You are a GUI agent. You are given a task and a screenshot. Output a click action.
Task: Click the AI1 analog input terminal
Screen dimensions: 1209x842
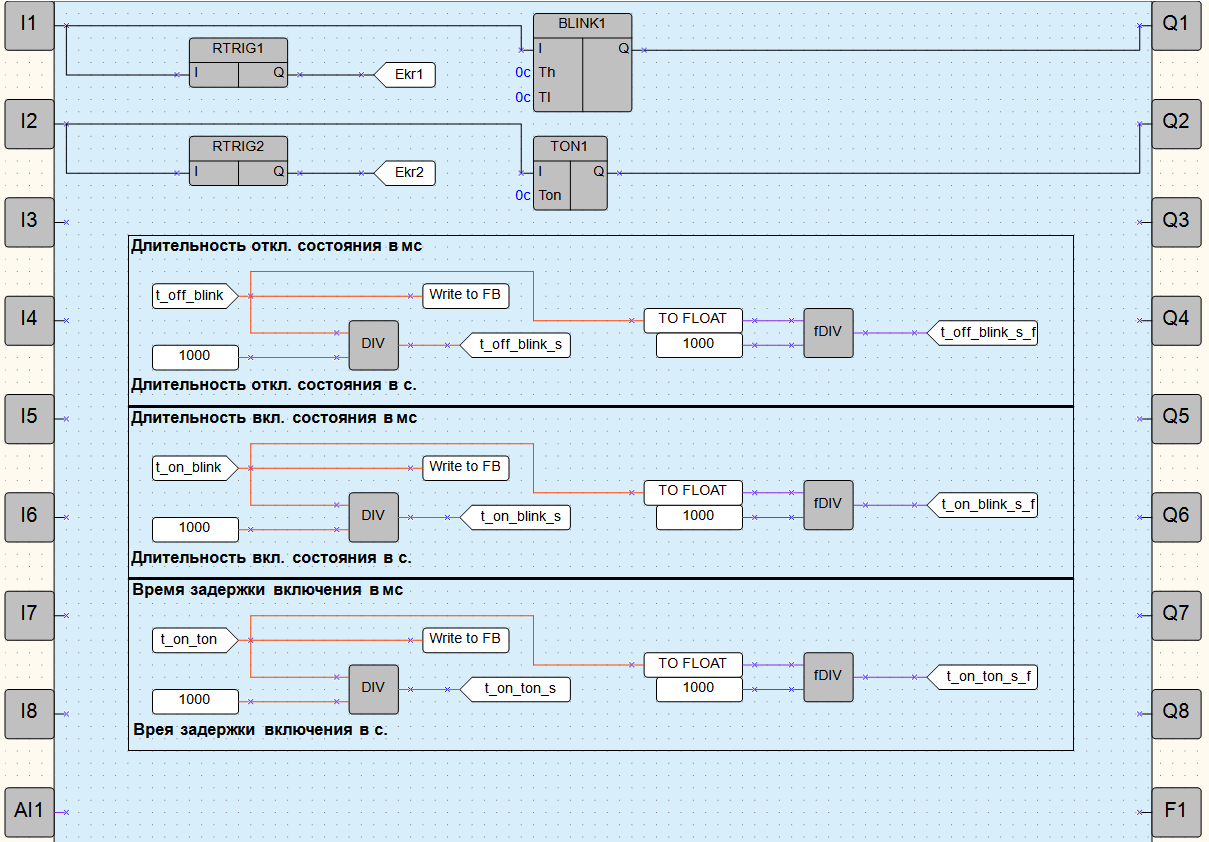(29, 812)
